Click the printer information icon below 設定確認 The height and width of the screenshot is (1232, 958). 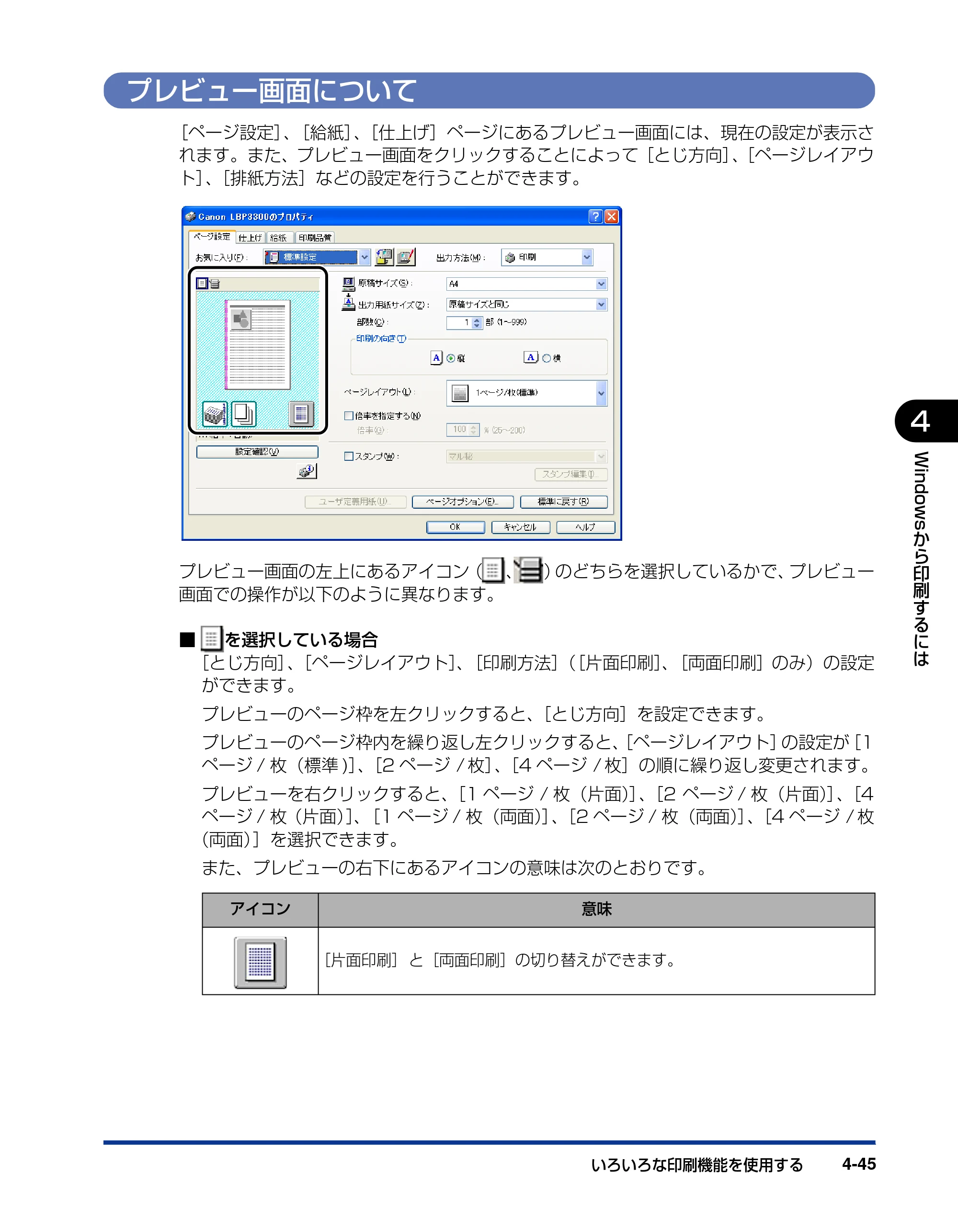click(307, 470)
